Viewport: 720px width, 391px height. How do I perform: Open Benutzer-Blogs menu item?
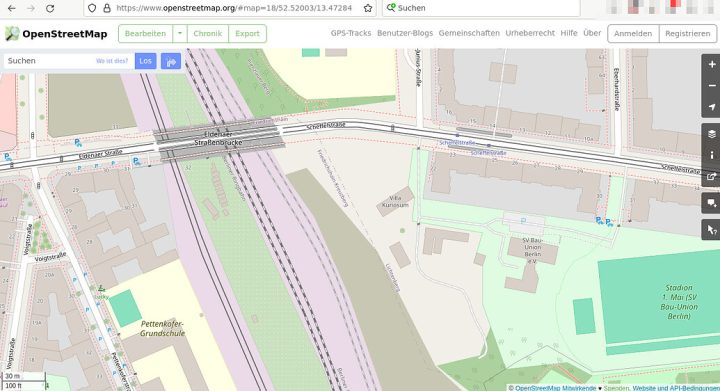coord(405,33)
